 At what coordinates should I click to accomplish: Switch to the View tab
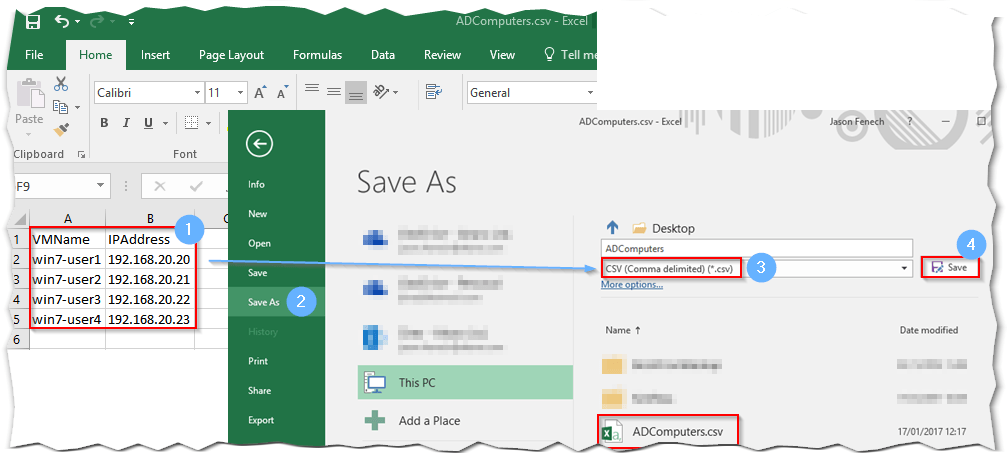pyautogui.click(x=502, y=55)
